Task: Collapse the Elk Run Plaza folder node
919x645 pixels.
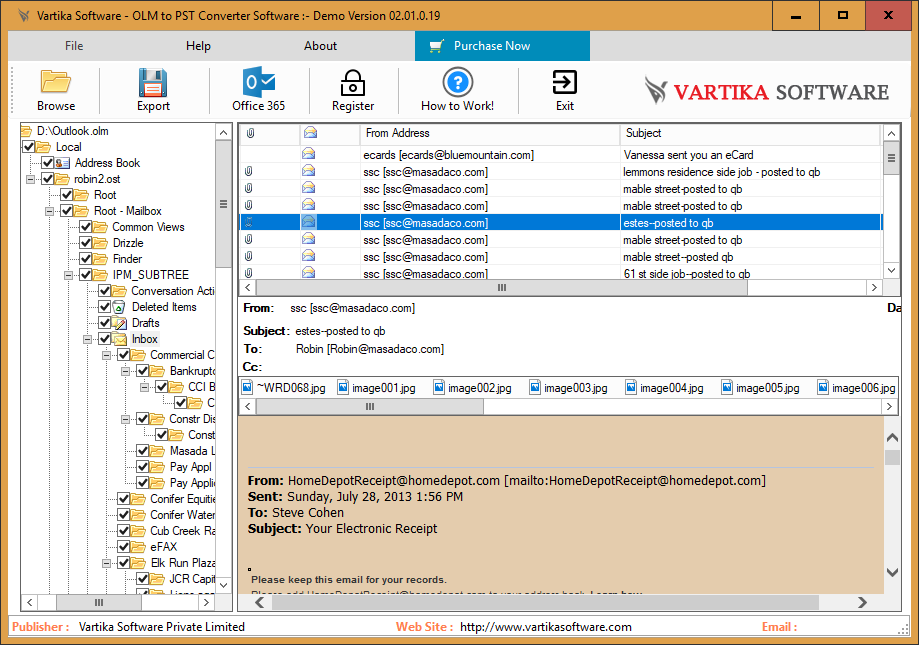Action: 106,563
